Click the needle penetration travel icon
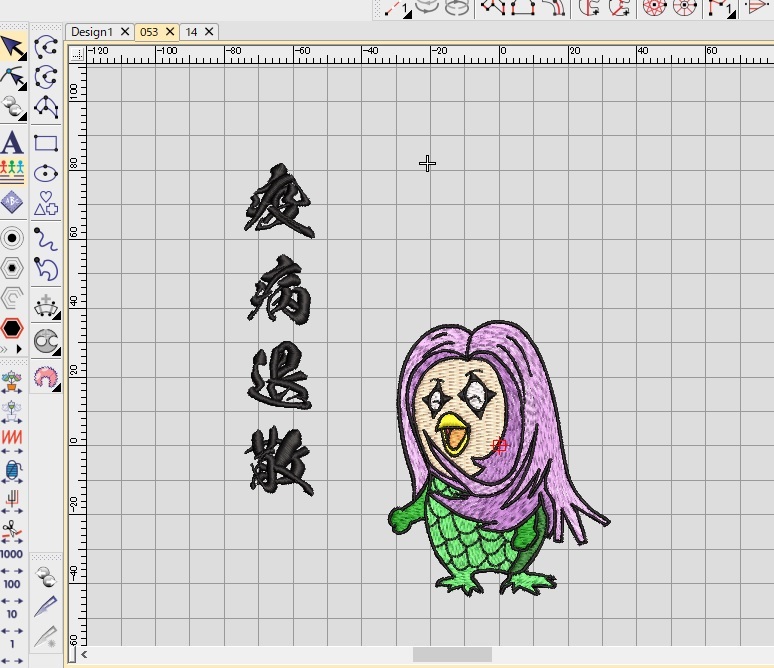774x668 pixels. click(12, 501)
